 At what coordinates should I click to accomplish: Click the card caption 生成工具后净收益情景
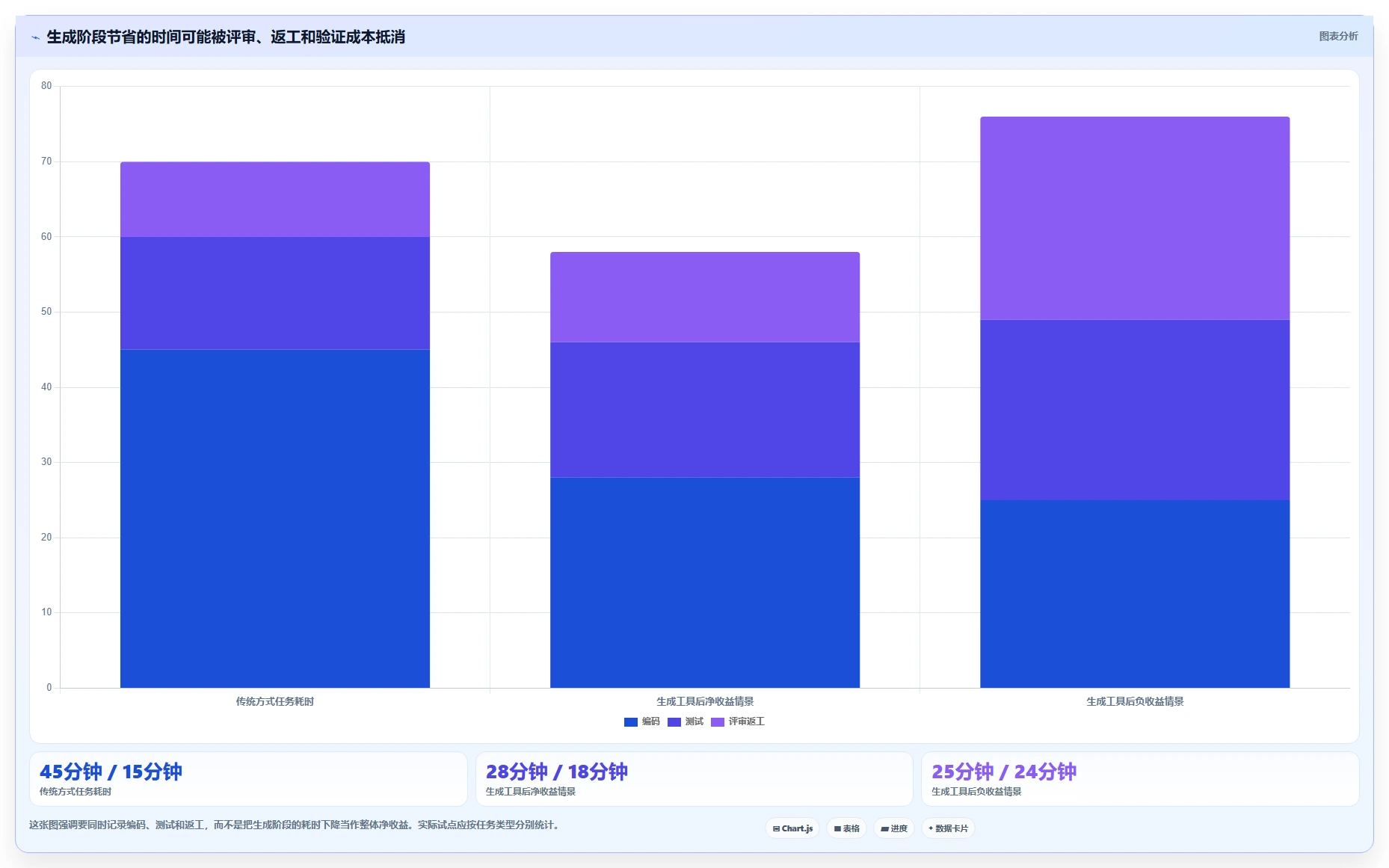(x=531, y=792)
